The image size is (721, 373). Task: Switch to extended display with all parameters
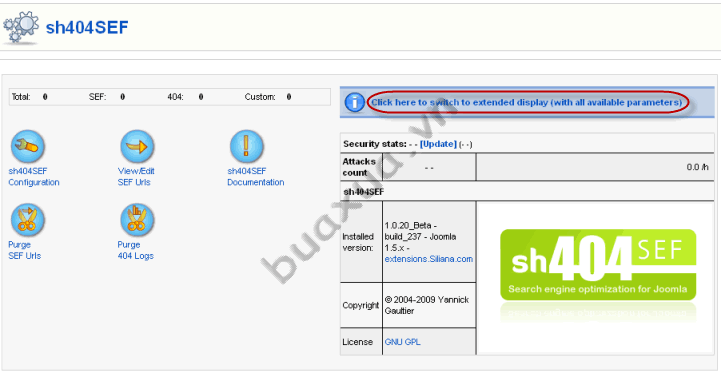(526, 103)
